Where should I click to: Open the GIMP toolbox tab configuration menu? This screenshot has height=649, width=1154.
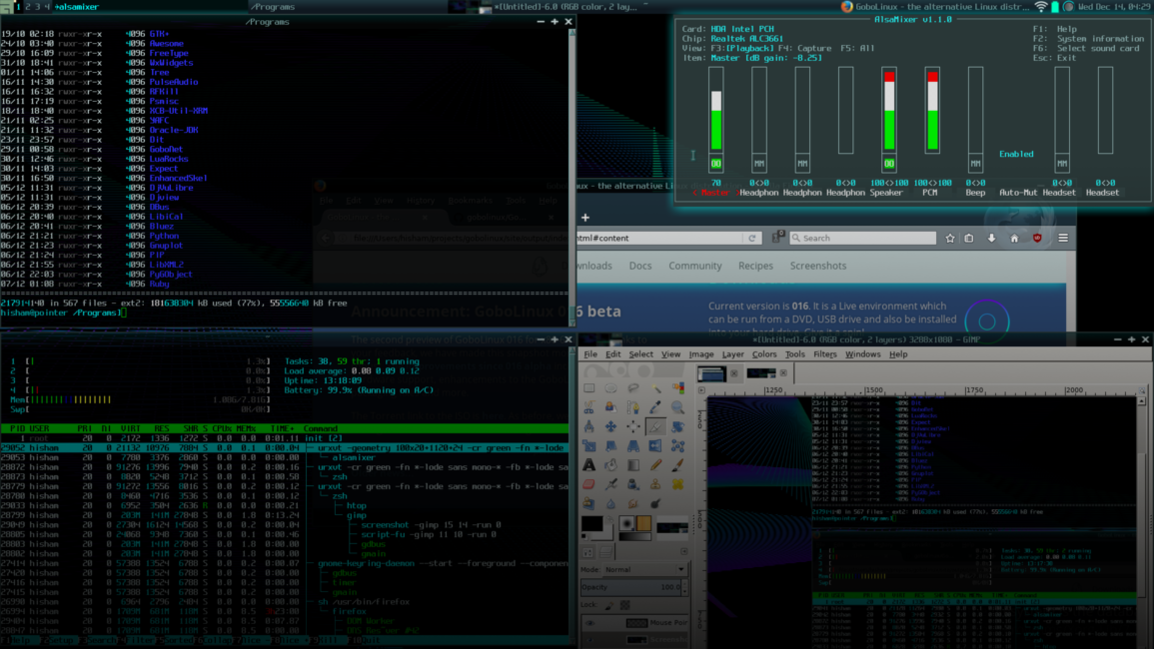coord(684,551)
